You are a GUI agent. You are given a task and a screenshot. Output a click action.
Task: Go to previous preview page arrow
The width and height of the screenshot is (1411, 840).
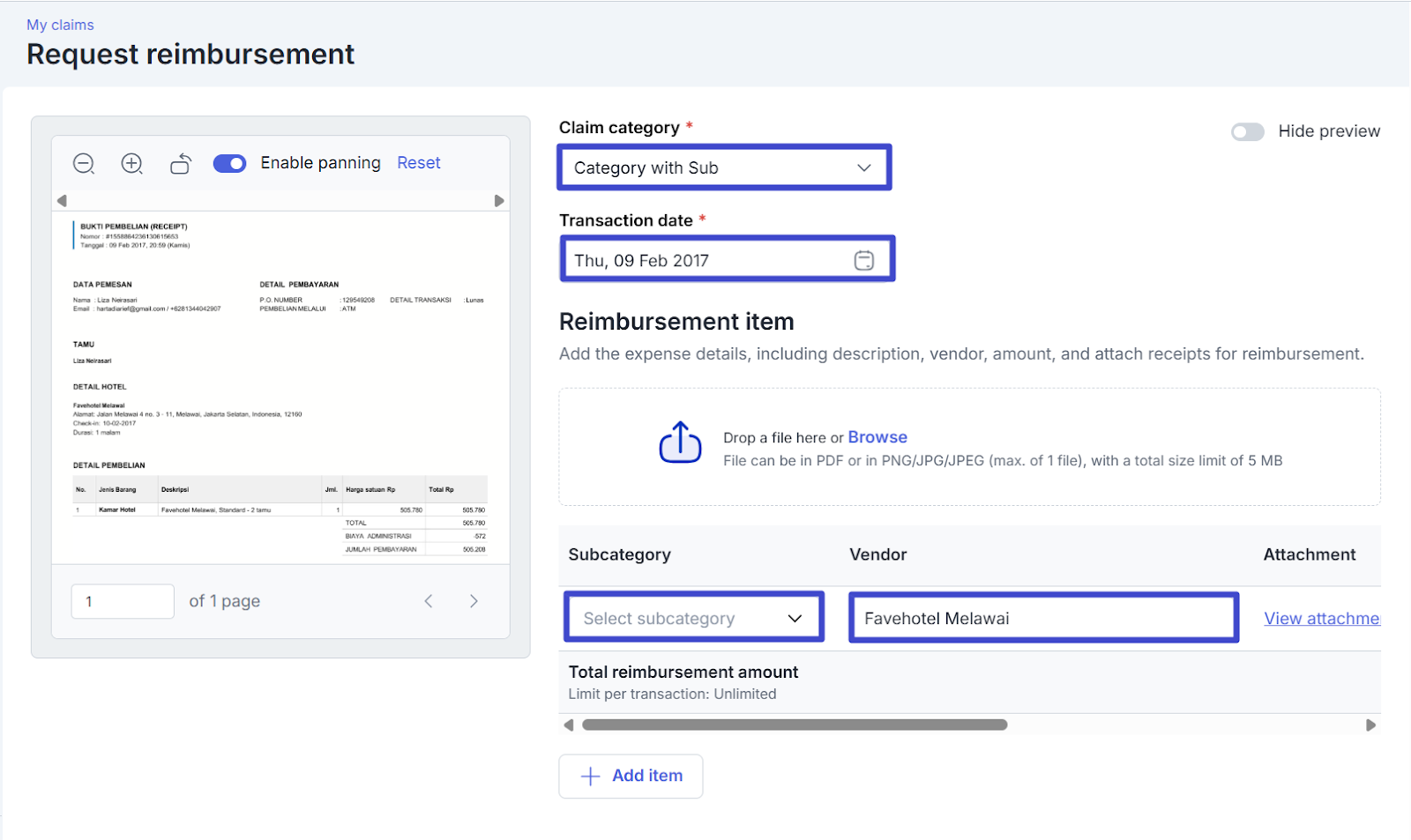pos(429,601)
